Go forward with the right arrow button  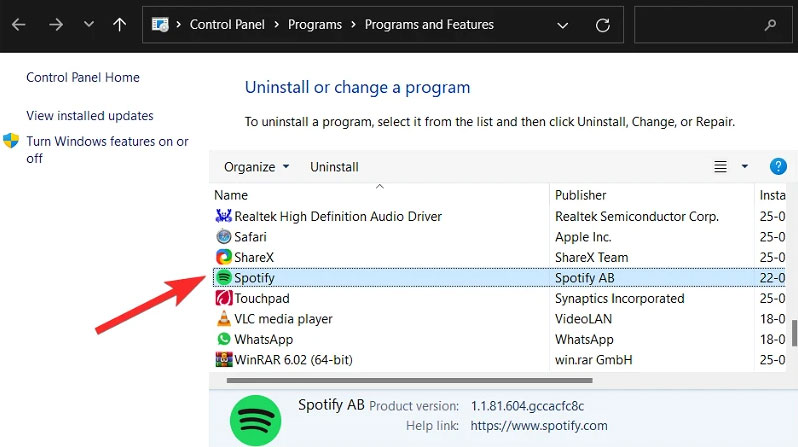coord(56,24)
